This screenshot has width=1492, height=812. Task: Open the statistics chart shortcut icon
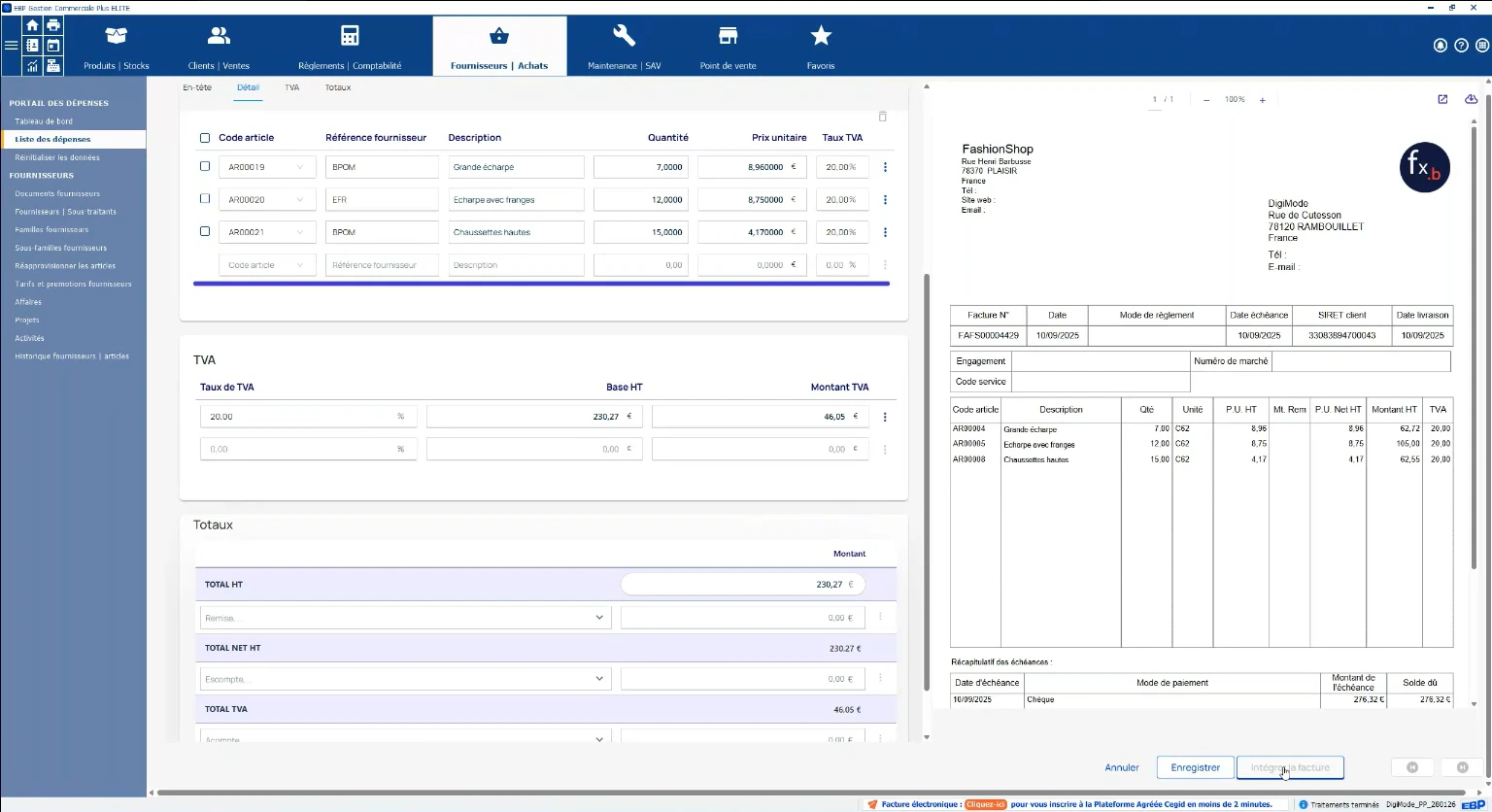pos(32,65)
